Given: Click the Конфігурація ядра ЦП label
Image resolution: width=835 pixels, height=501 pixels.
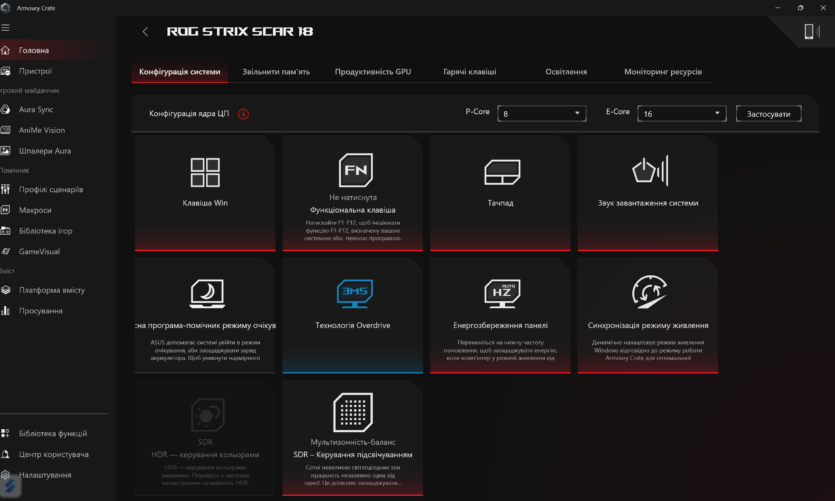Looking at the screenshot, I should click(189, 114).
